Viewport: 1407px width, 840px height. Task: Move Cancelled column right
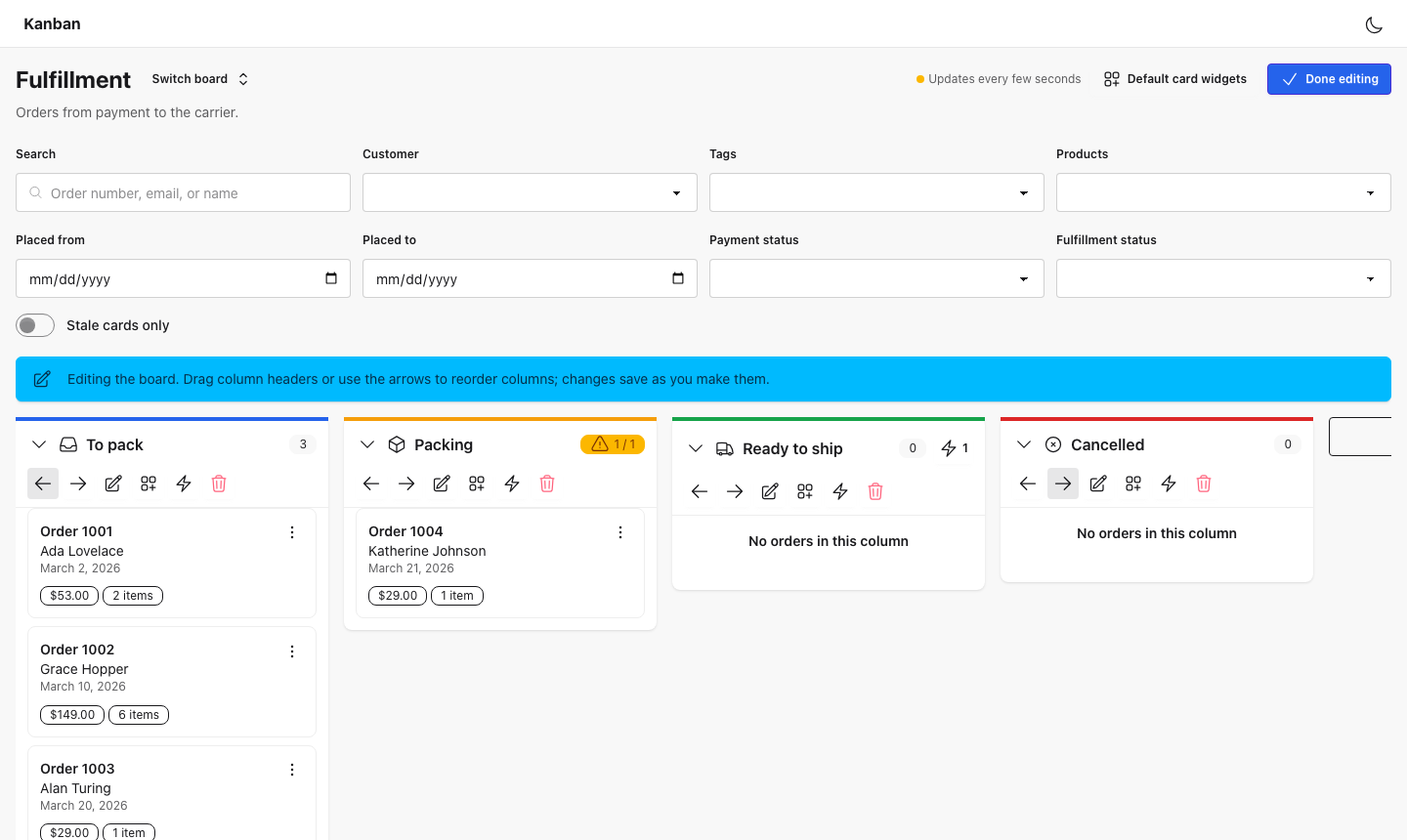pyautogui.click(x=1063, y=483)
